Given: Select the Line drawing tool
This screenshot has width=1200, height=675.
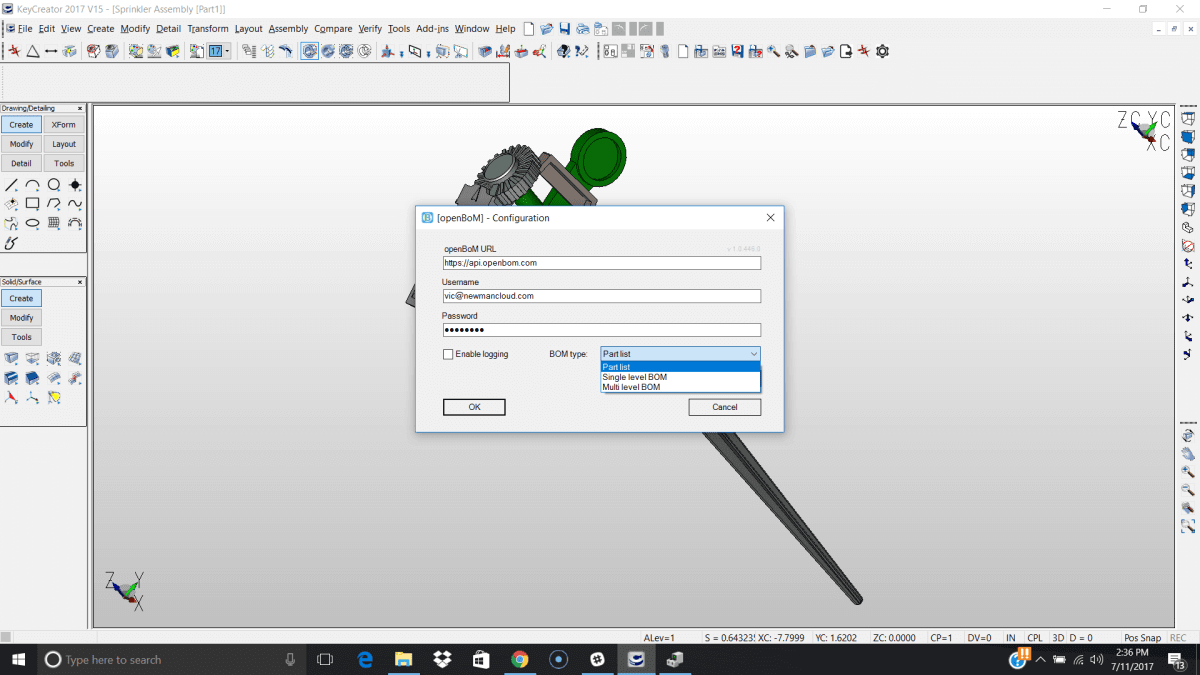Looking at the screenshot, I should [x=11, y=185].
